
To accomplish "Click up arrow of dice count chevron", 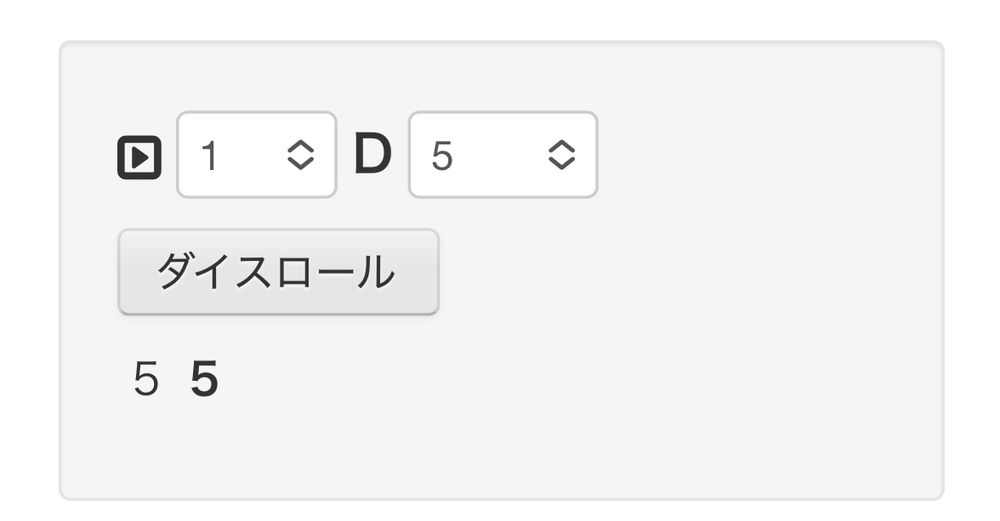I will pos(301,146).
